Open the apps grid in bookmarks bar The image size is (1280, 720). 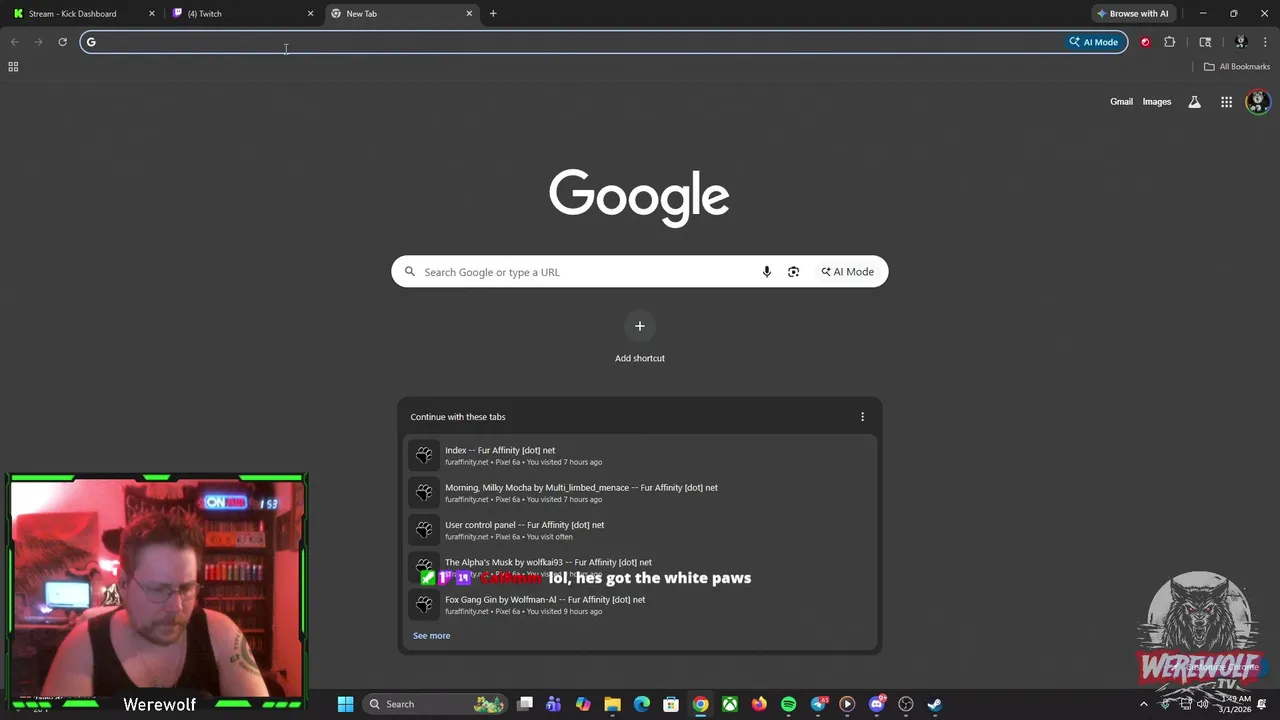(x=13, y=67)
